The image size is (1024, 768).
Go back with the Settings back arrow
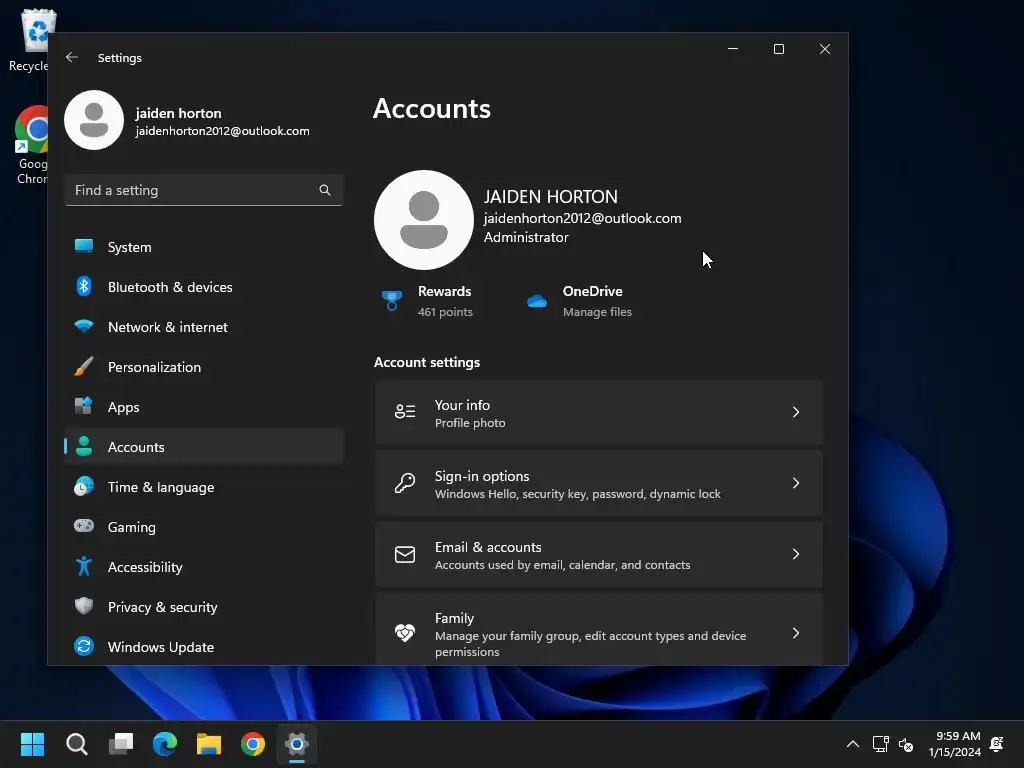pos(72,57)
